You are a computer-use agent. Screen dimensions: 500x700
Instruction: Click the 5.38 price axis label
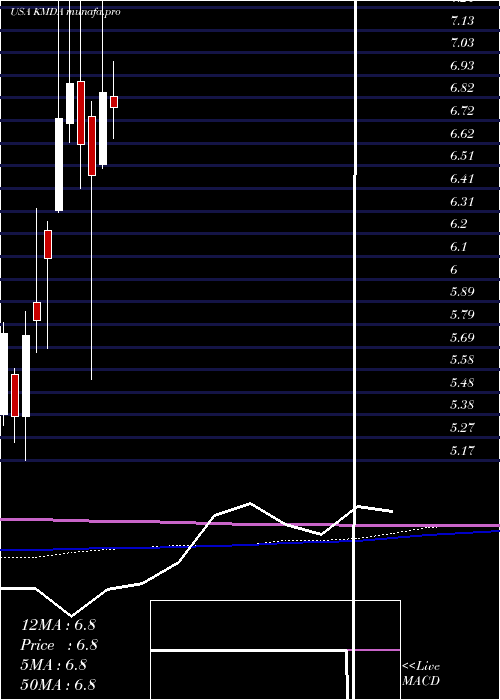(x=462, y=405)
